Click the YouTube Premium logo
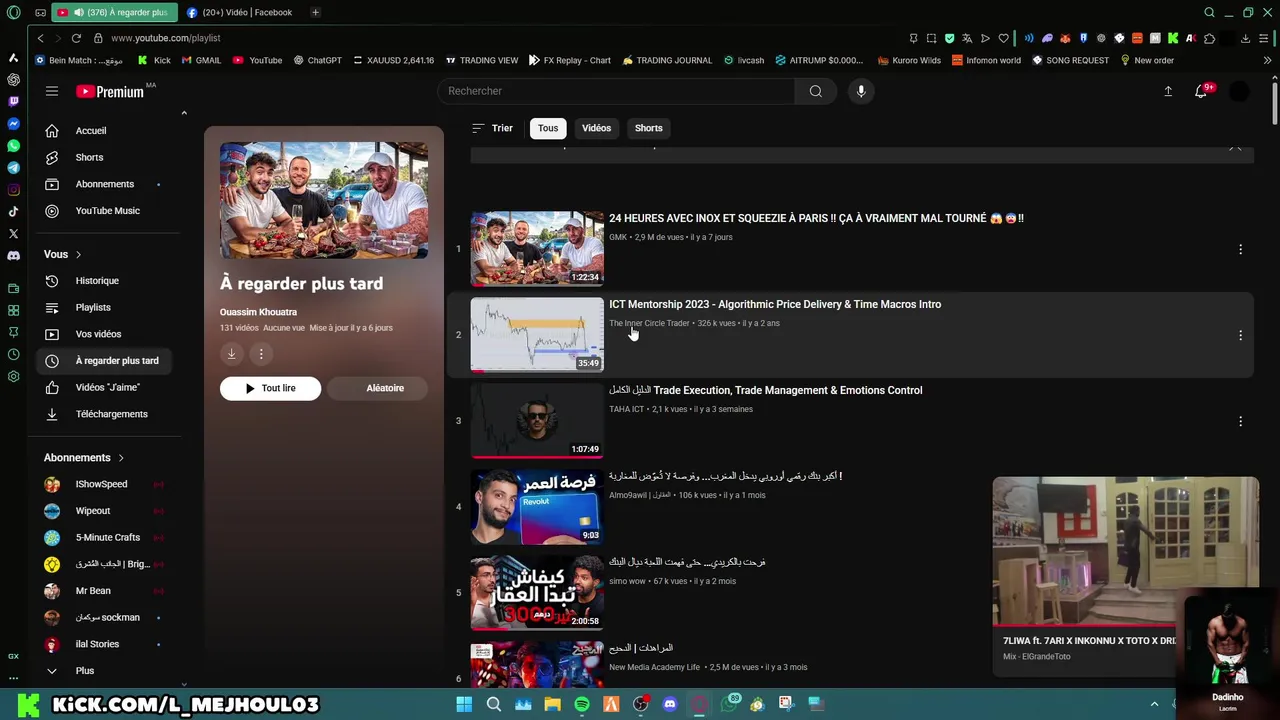Image resolution: width=1280 pixels, height=720 pixels. pyautogui.click(x=110, y=91)
